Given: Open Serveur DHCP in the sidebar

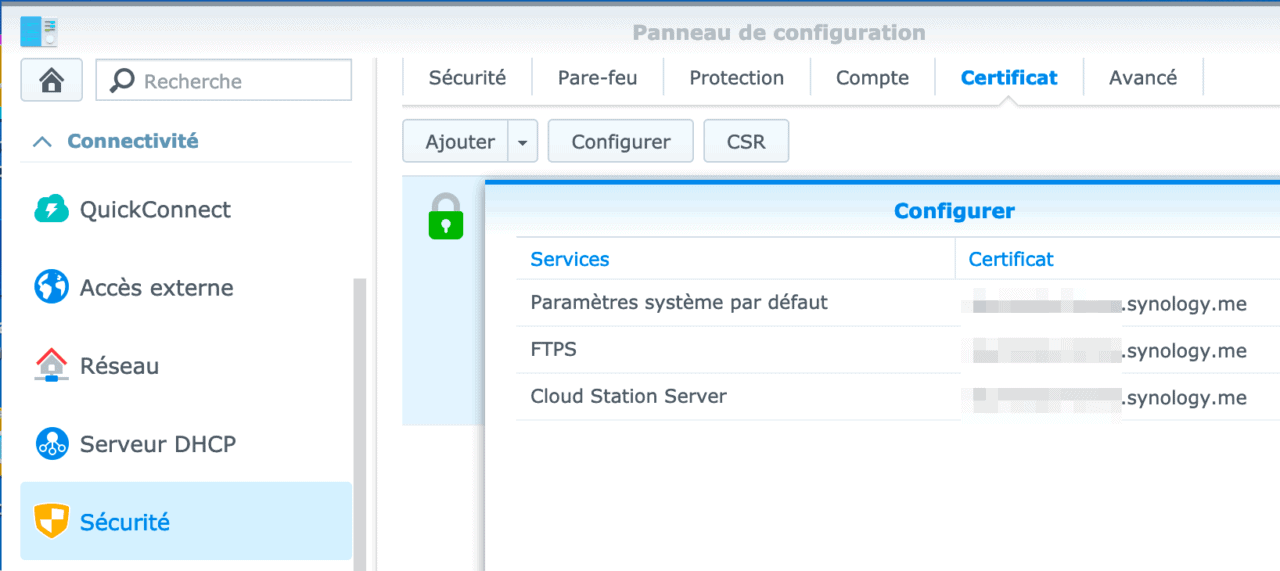Looking at the screenshot, I should pos(186,443).
